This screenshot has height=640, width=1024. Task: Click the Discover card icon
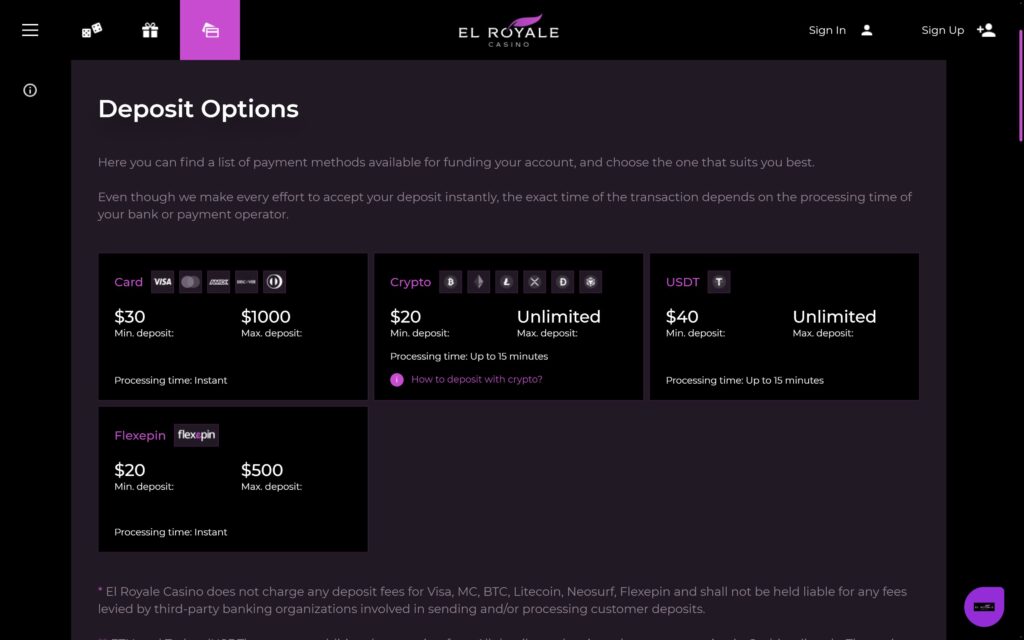click(x=245, y=282)
